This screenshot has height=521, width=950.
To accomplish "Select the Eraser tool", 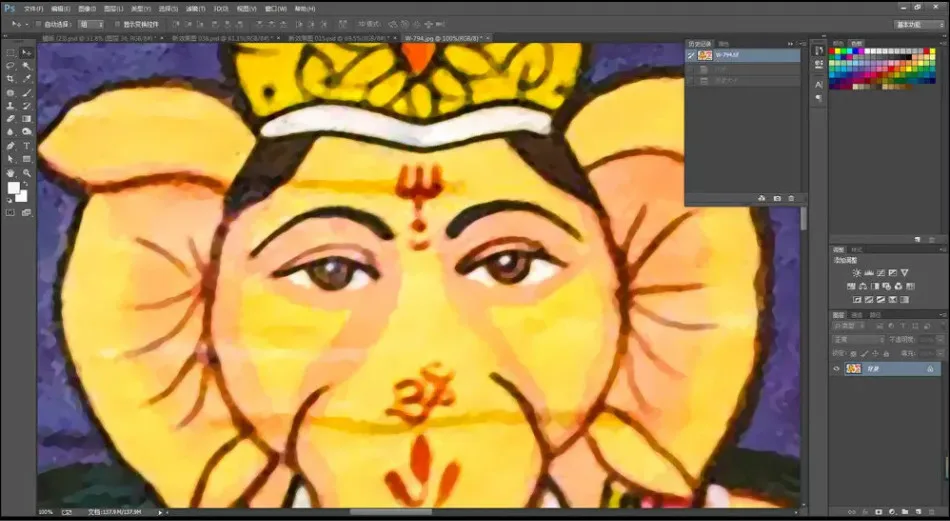I will click(x=11, y=119).
